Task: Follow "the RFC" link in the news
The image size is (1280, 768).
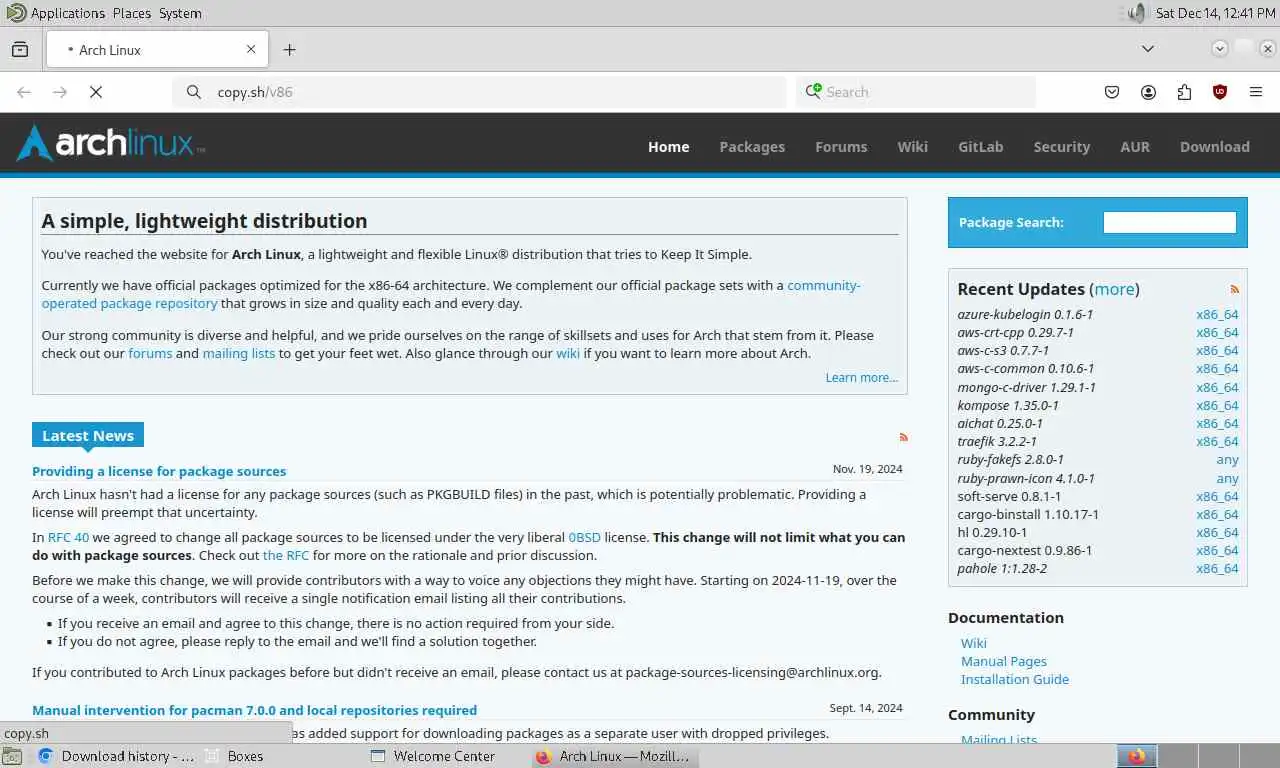Action: click(x=286, y=555)
